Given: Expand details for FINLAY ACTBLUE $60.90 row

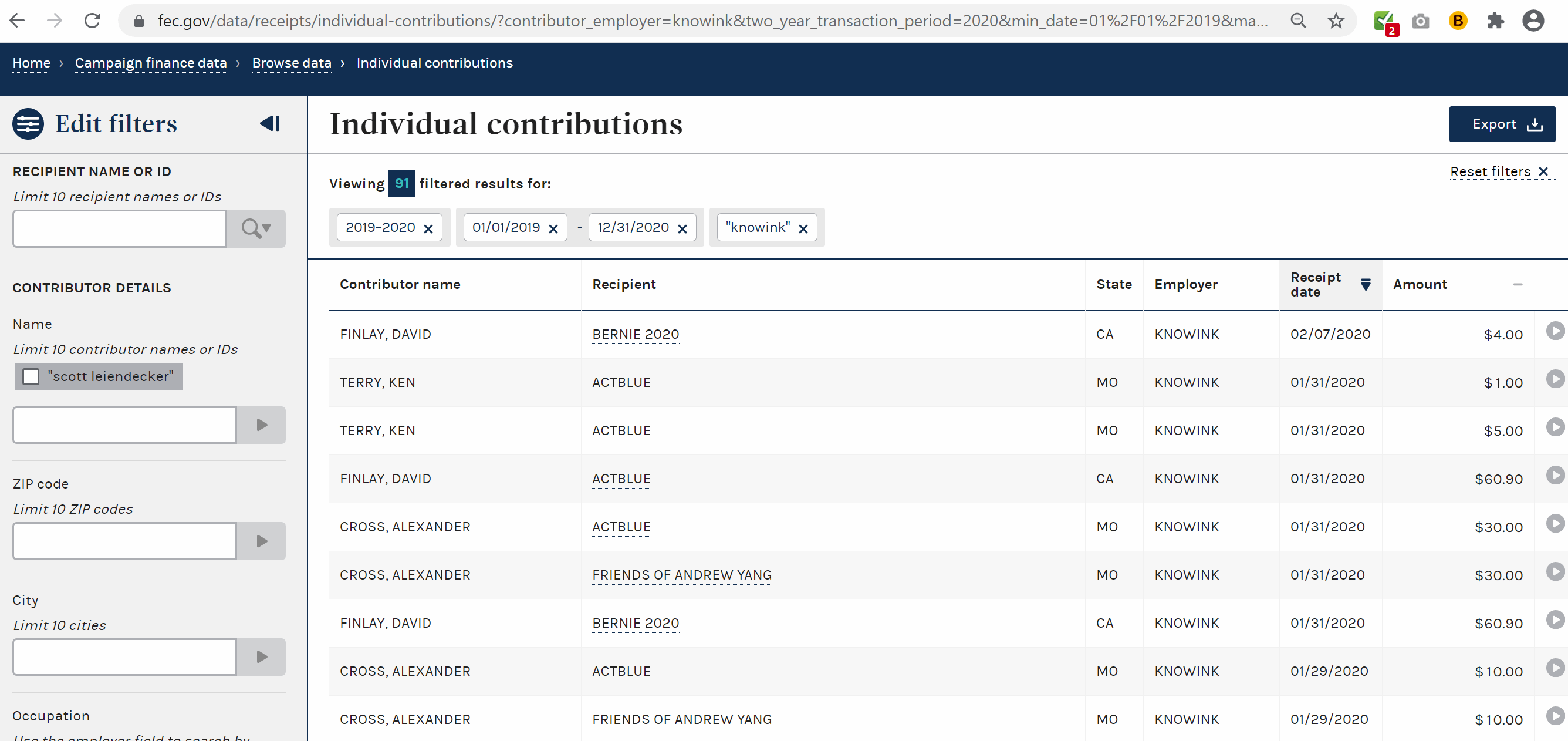Looking at the screenshot, I should coord(1555,475).
